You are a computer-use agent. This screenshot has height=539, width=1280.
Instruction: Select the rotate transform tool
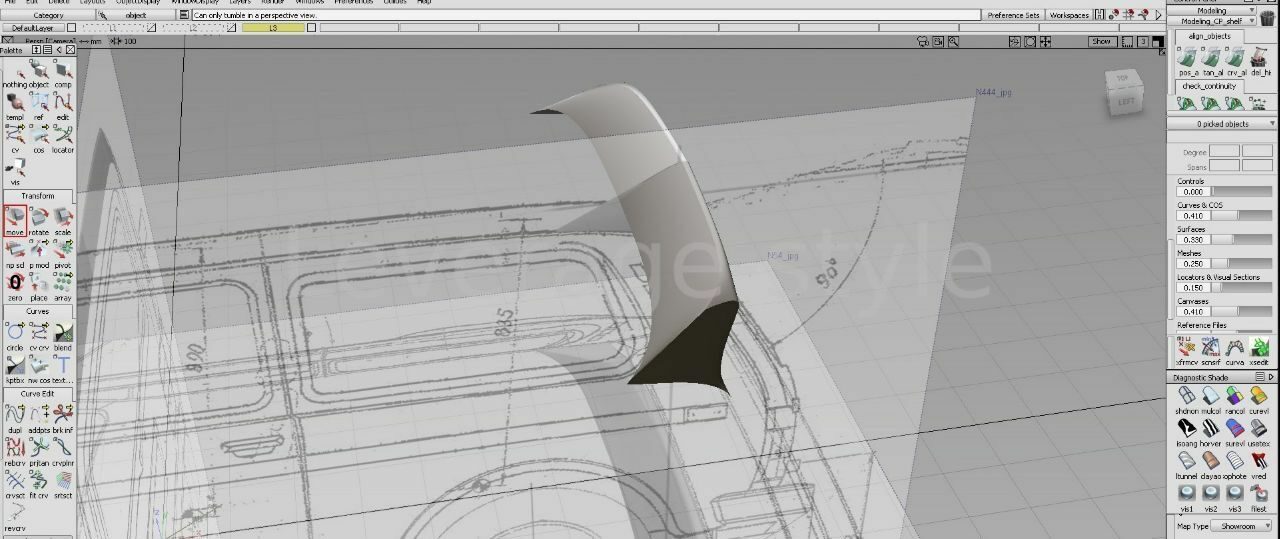pyautogui.click(x=39, y=217)
